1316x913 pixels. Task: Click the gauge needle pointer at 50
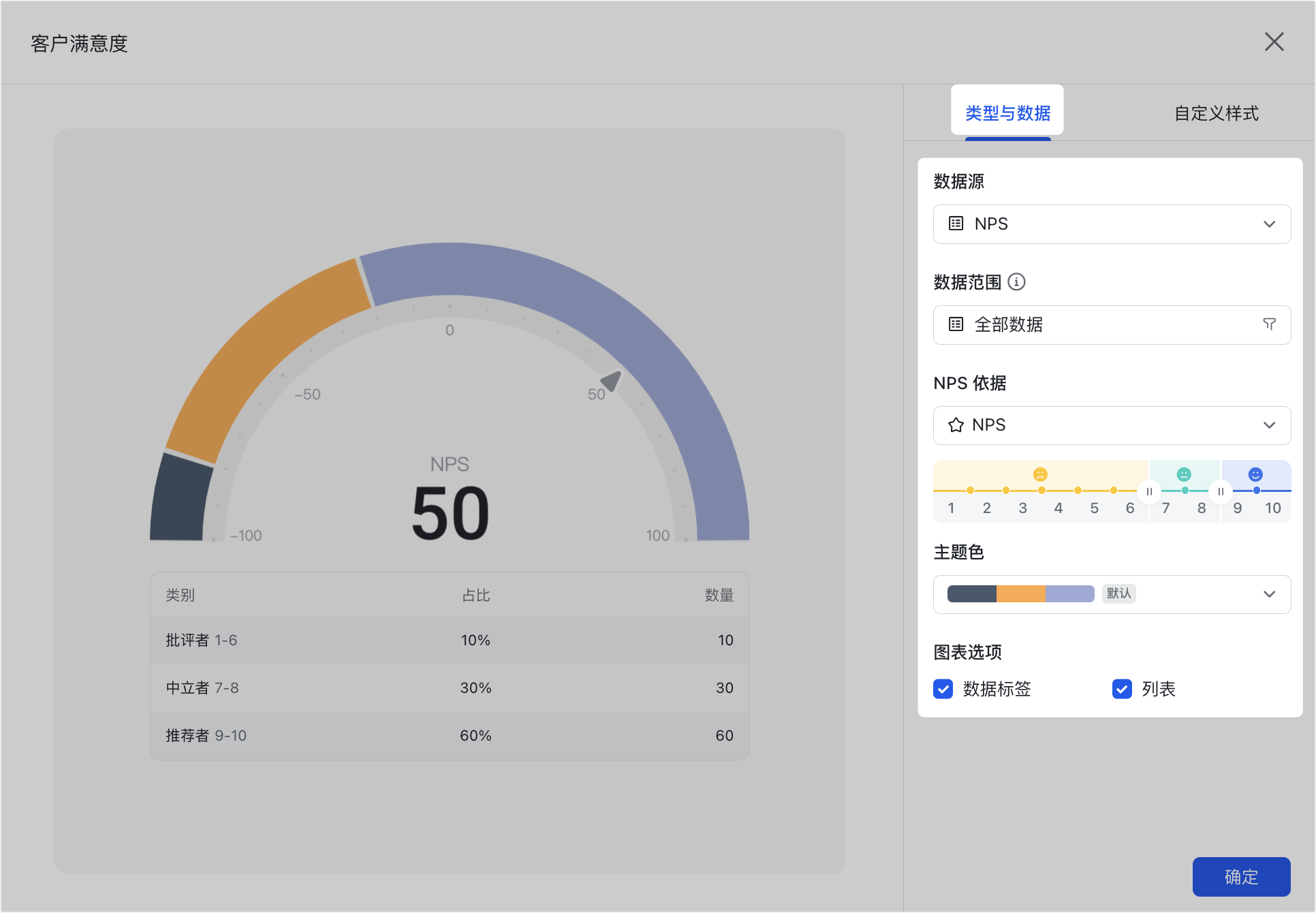click(x=612, y=380)
